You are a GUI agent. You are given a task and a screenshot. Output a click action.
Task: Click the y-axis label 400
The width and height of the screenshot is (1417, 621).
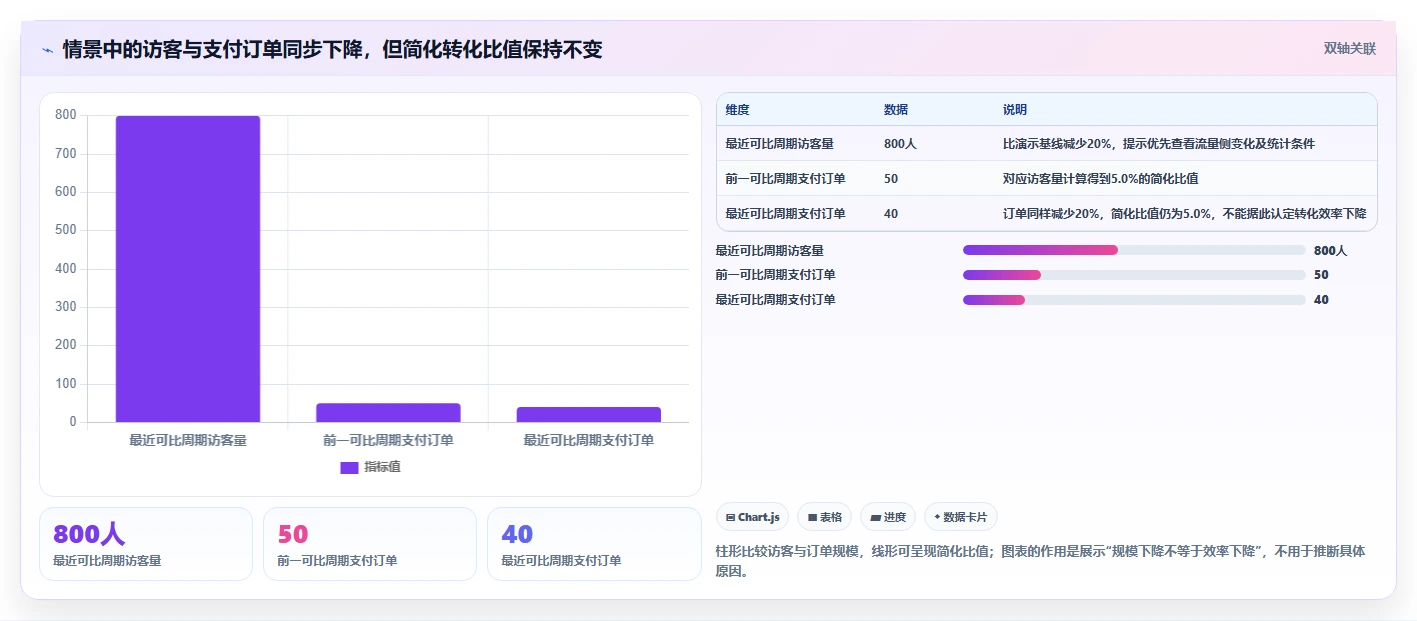[66, 269]
